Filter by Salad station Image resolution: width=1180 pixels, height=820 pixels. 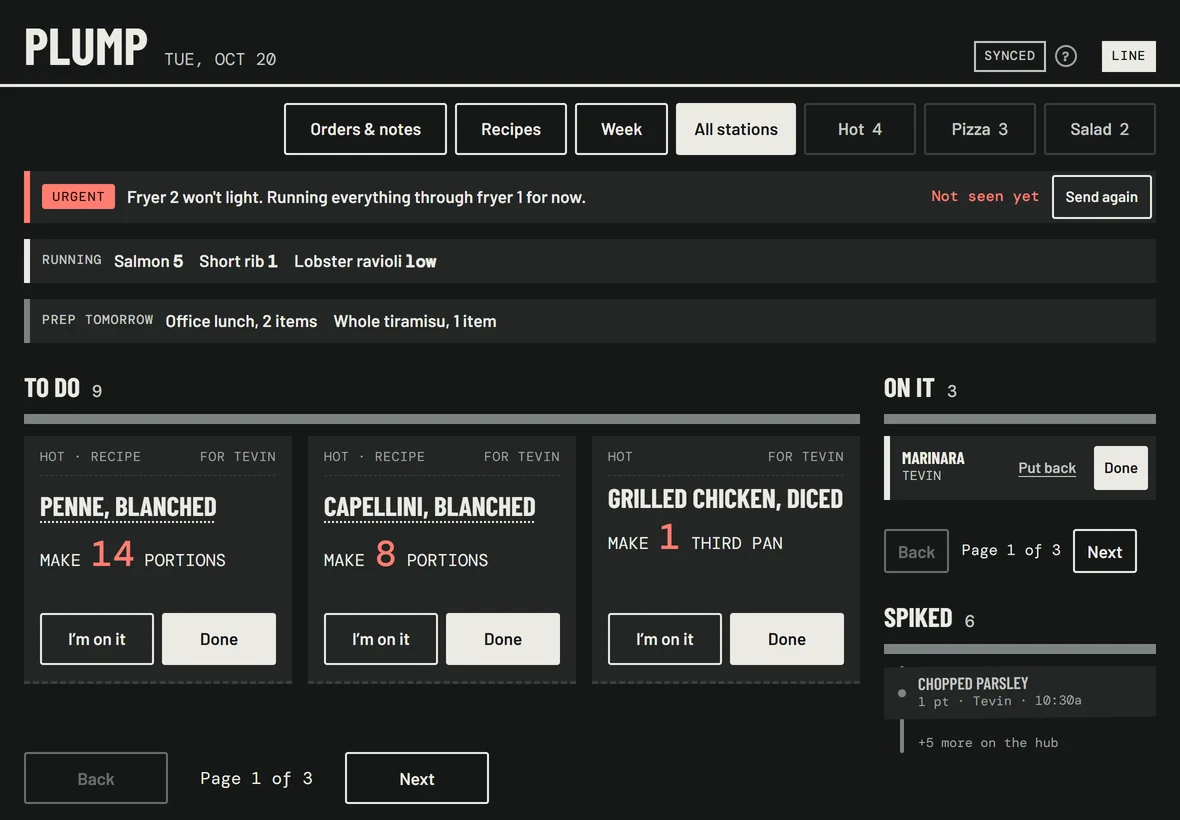coord(1099,129)
